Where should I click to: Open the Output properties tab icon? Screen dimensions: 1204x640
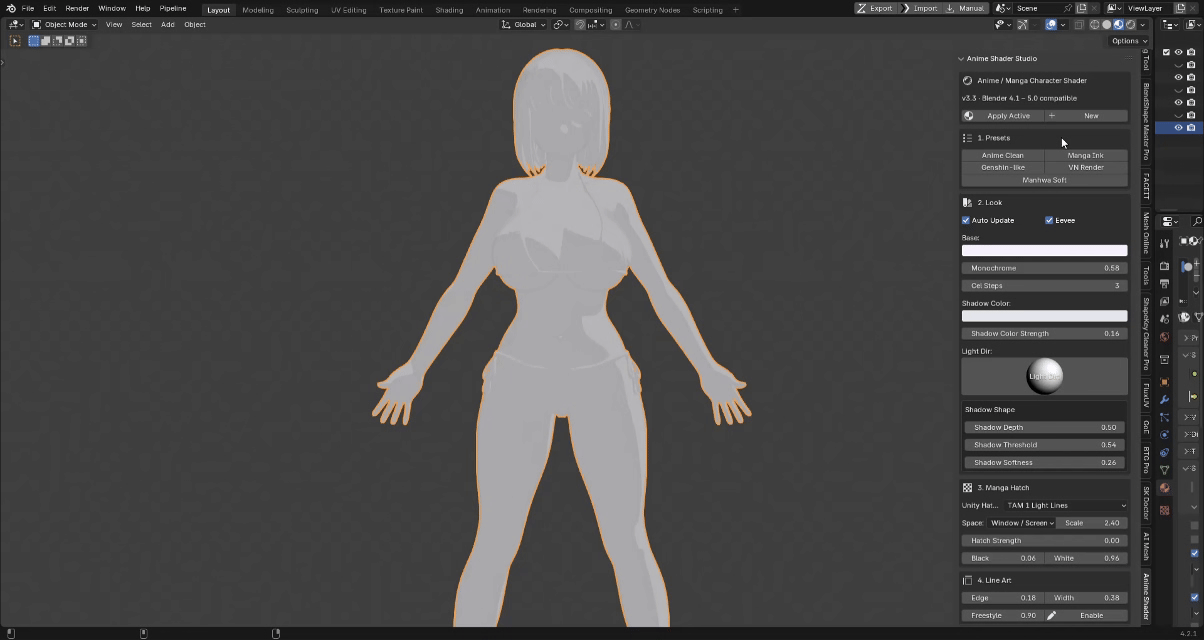[1164, 284]
